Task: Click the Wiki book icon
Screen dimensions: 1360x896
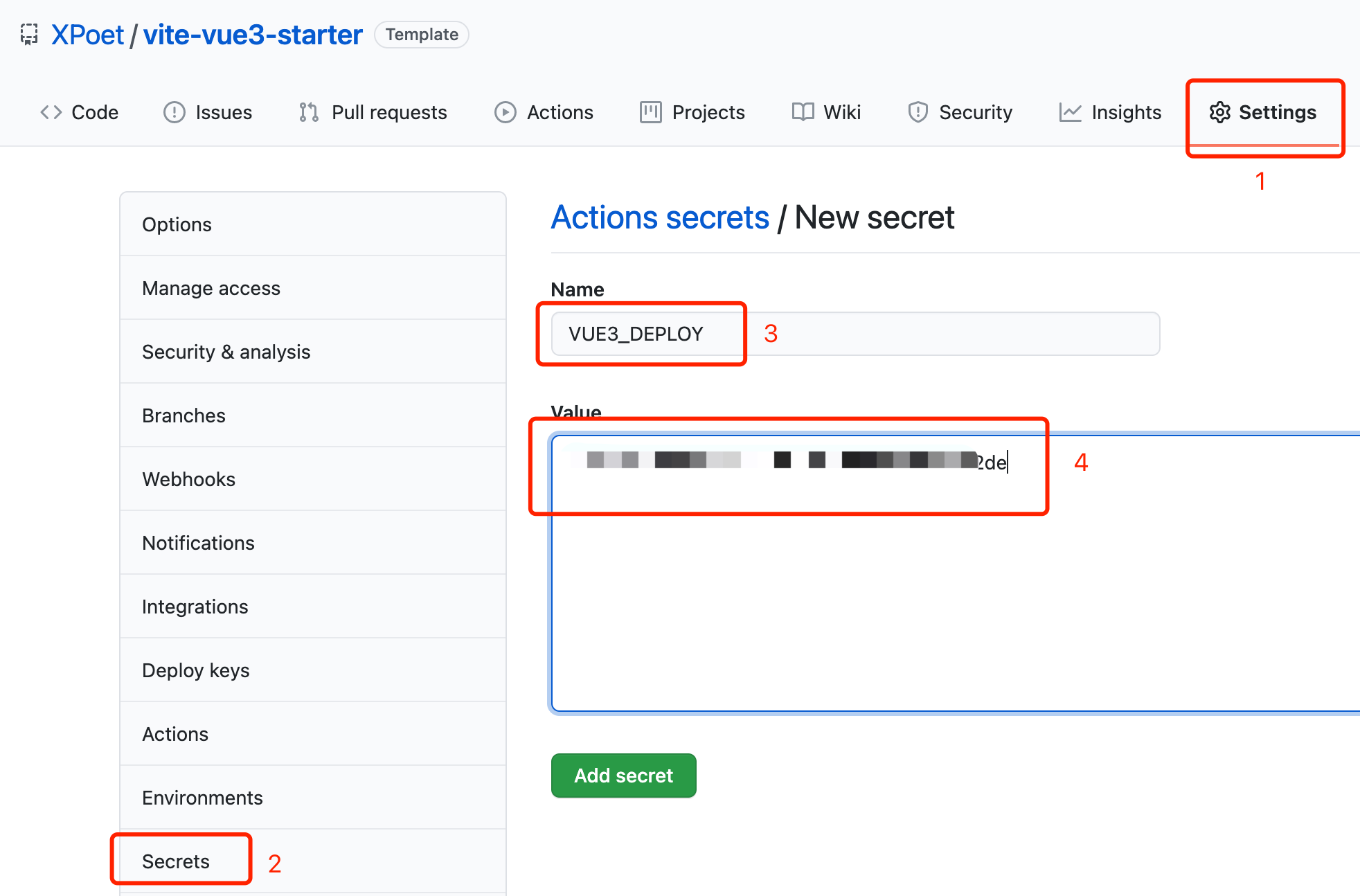Action: point(803,112)
